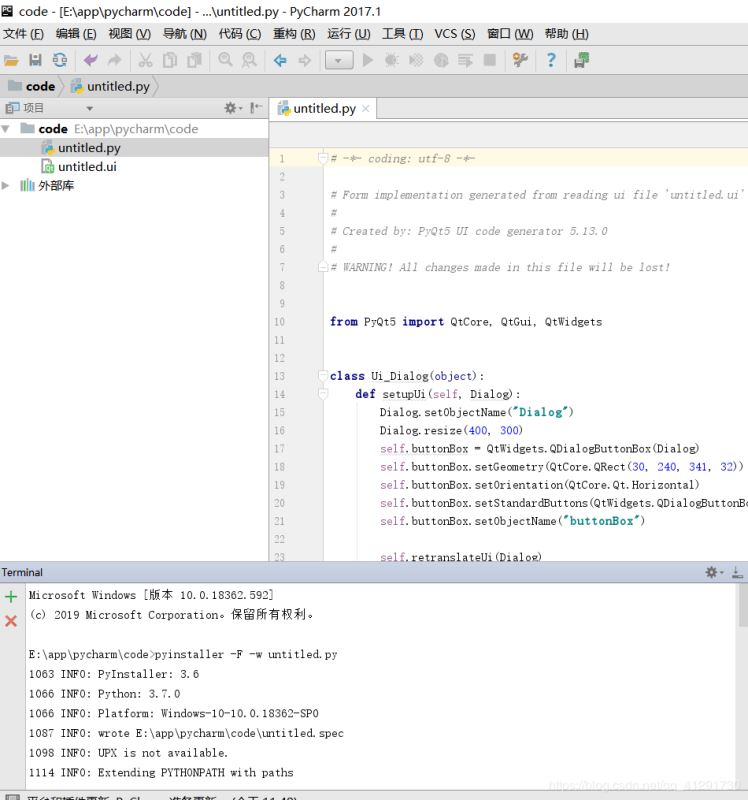The height and width of the screenshot is (800, 748).
Task: Click the Undo arrow in toolbar
Action: (x=91, y=61)
